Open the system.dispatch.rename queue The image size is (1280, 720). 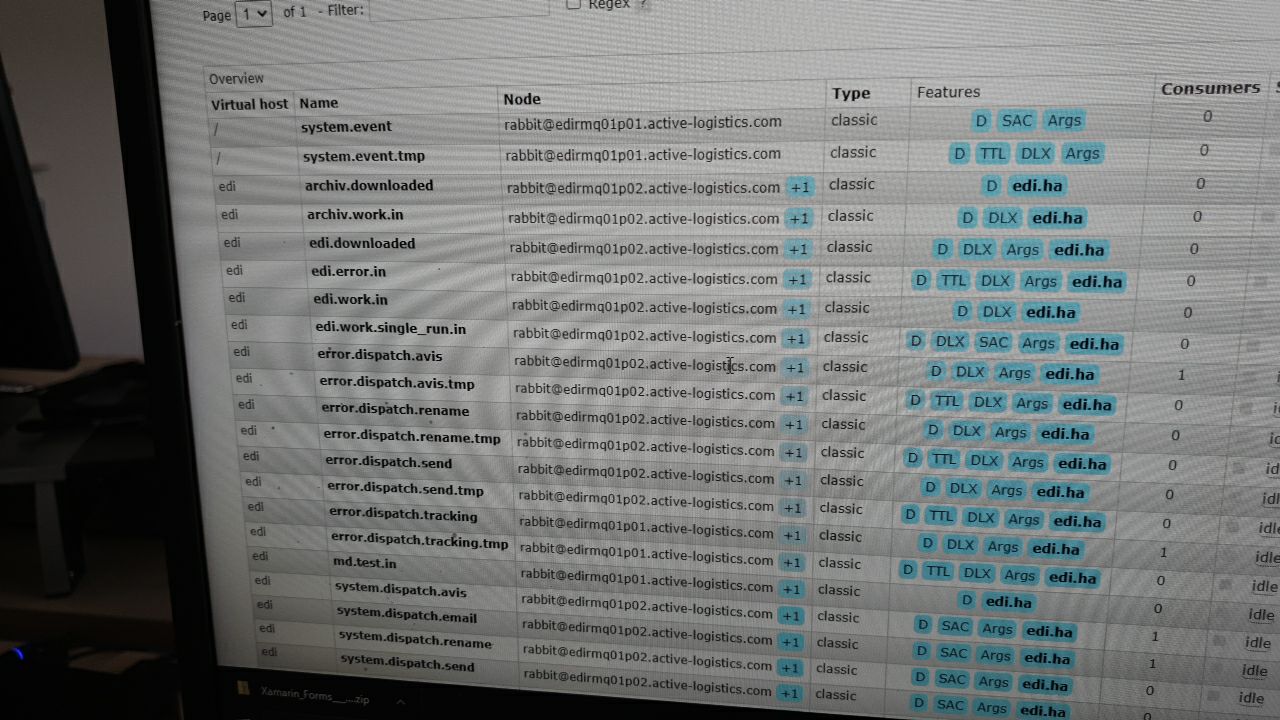415,639
